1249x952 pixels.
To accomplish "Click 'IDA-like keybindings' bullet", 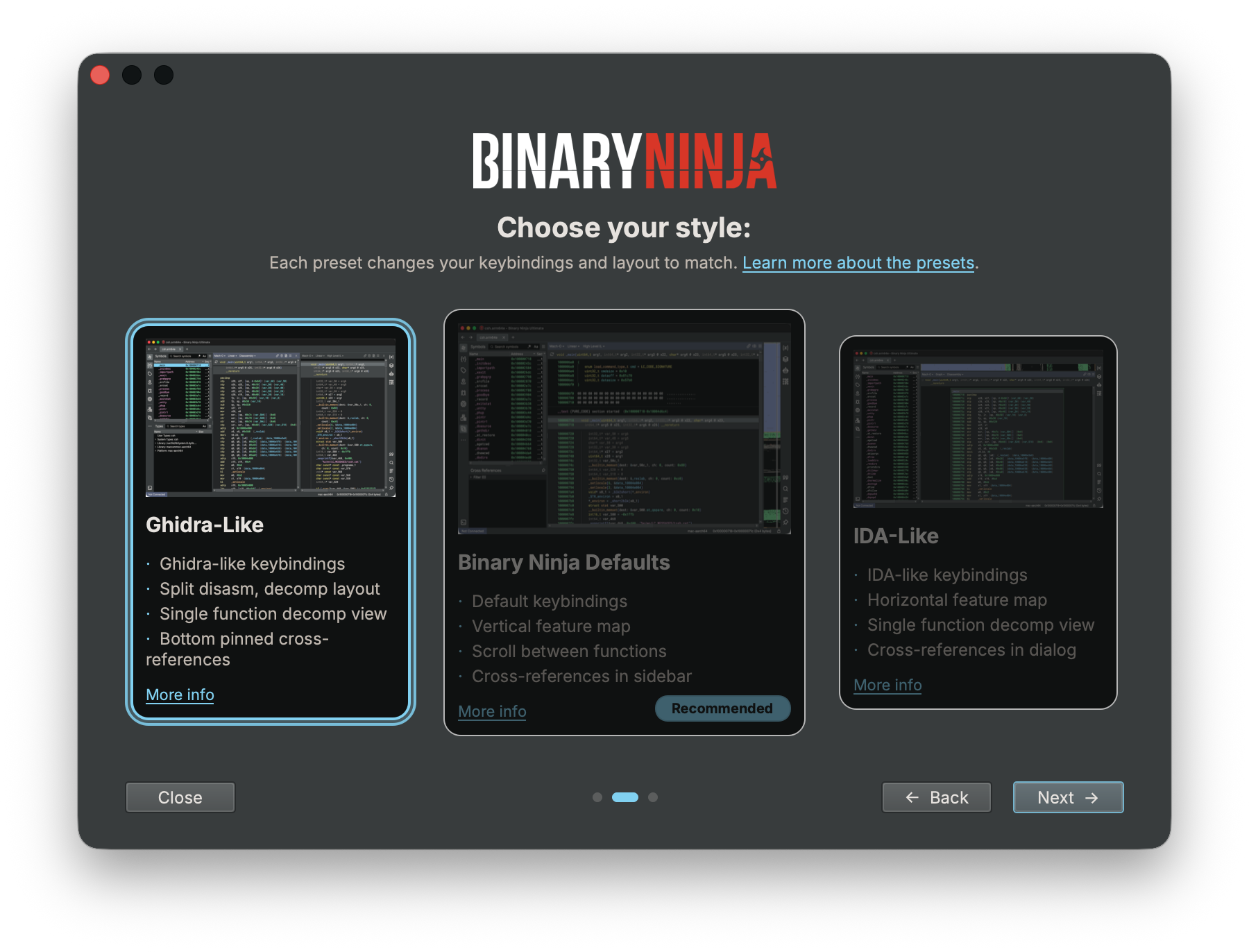I will click(947, 575).
